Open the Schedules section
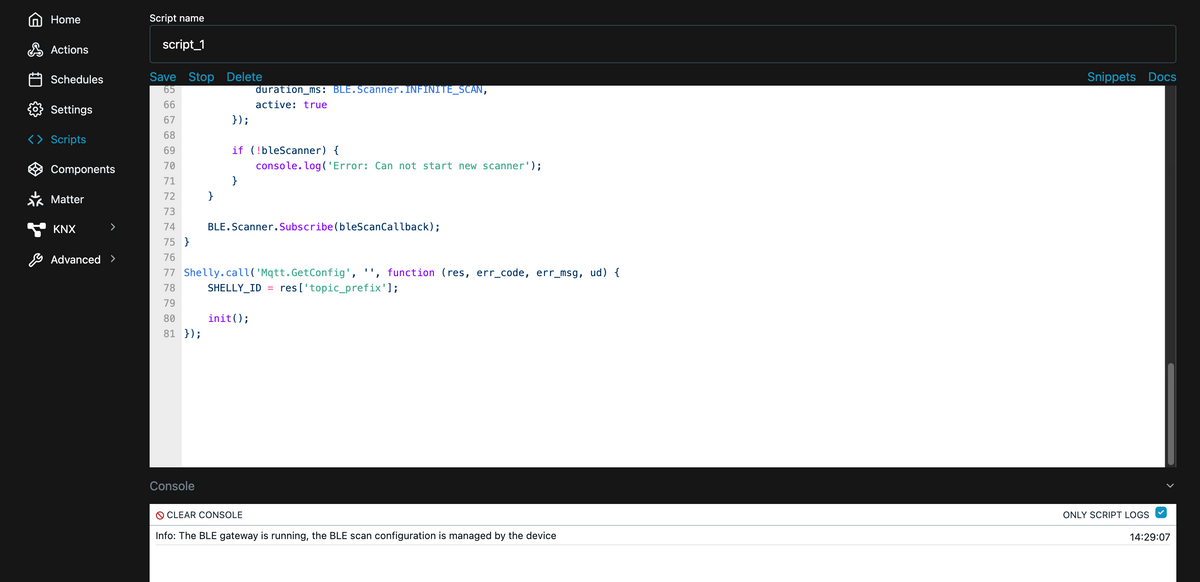Image resolution: width=1200 pixels, height=582 pixels. tap(77, 79)
